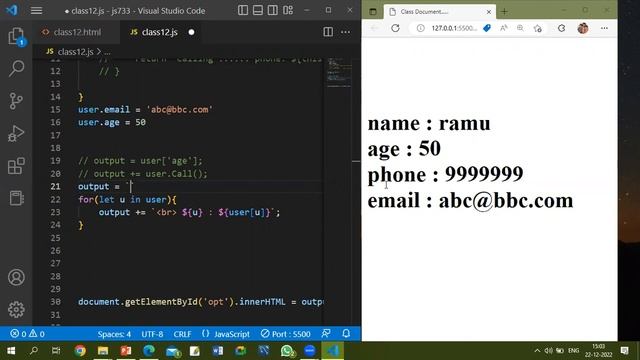Click the 'email : abc@bbc.com' text in the page
The image size is (640, 360).
click(470, 201)
